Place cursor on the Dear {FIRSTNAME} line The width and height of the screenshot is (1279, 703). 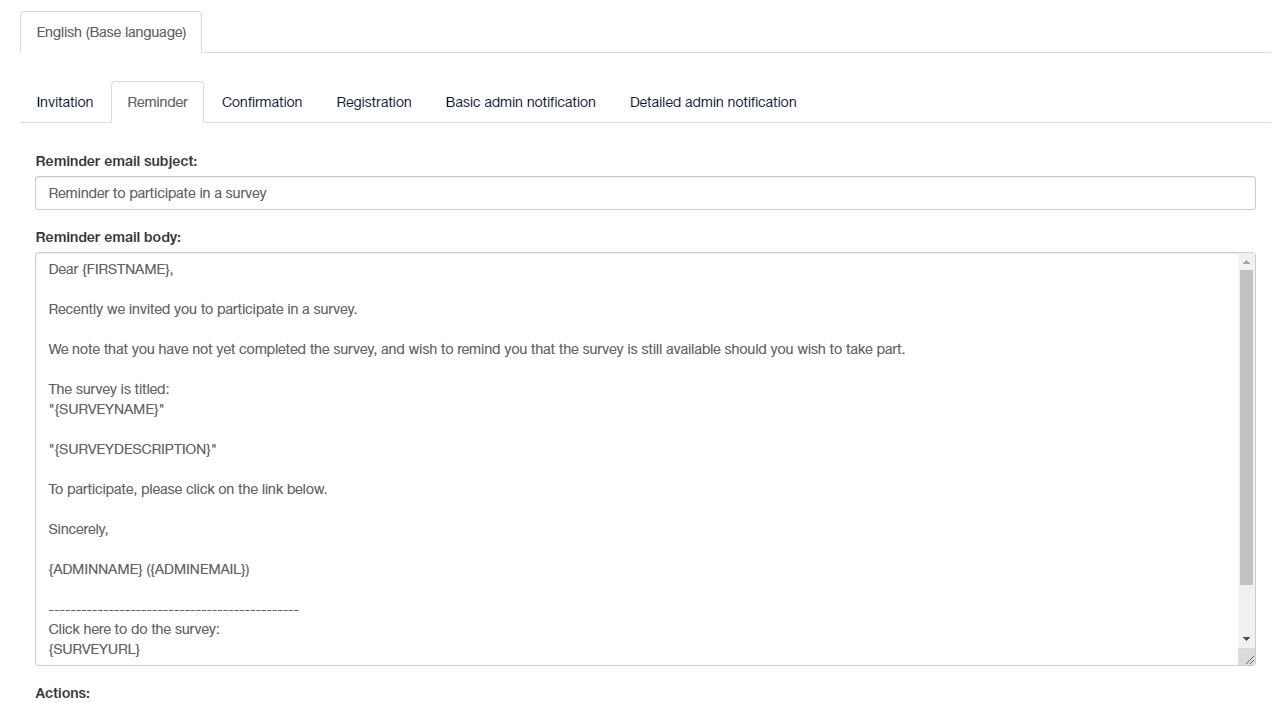click(111, 269)
